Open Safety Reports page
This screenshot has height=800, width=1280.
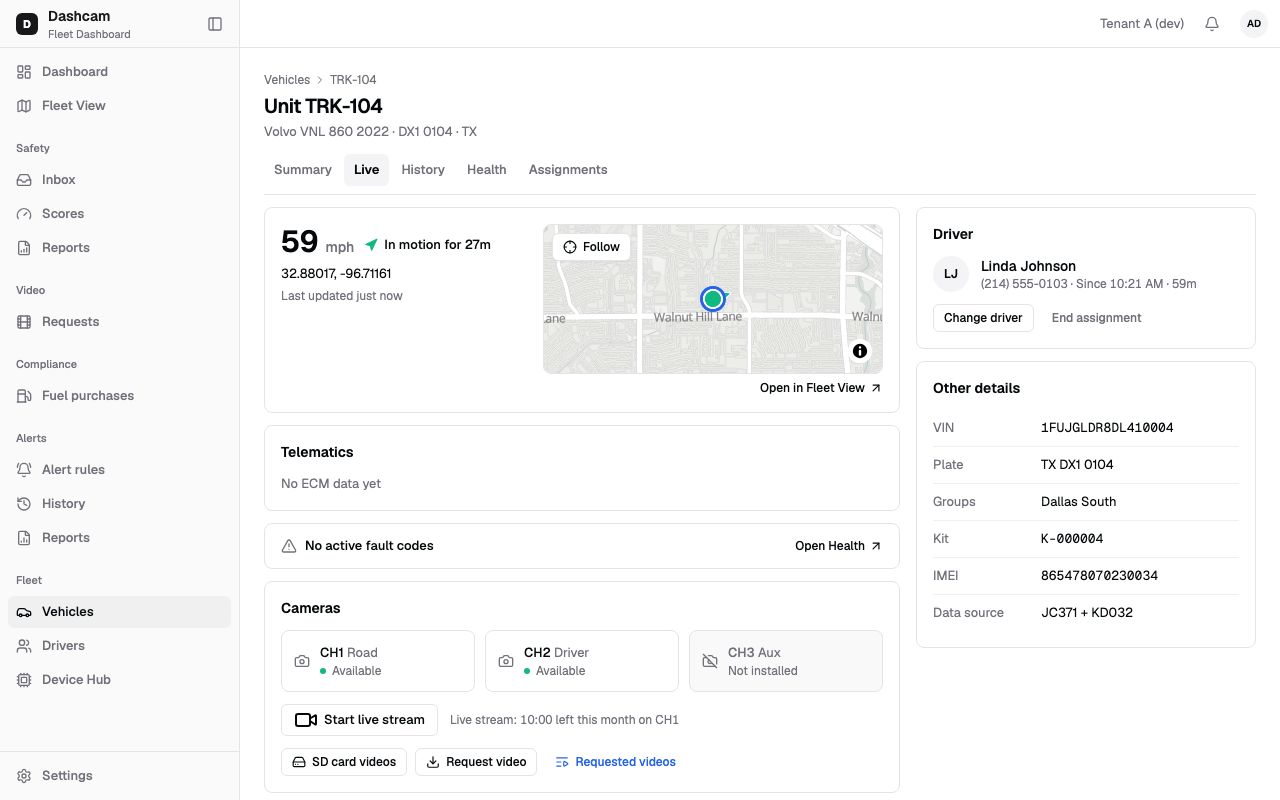119,248
